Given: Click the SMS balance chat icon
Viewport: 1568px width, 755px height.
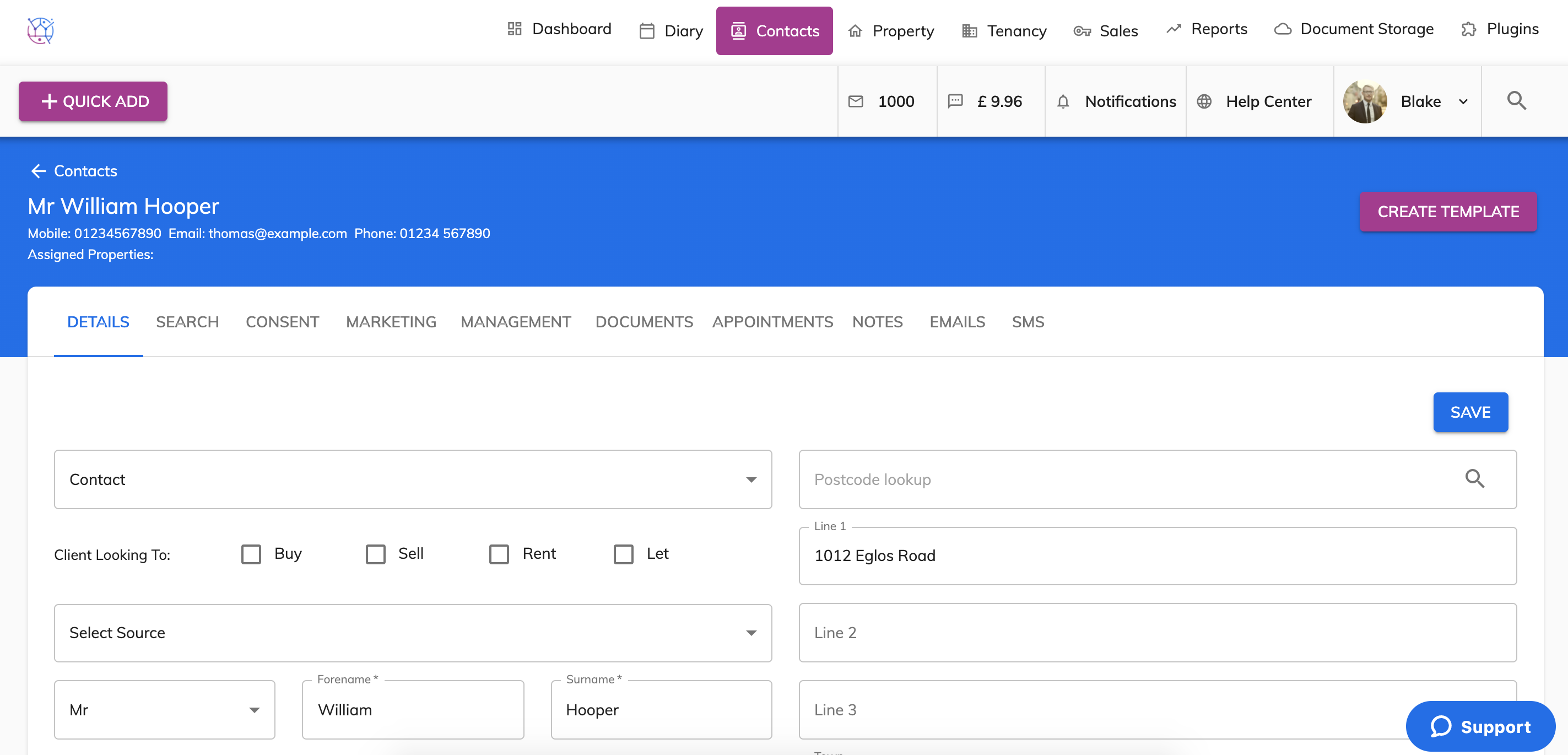Looking at the screenshot, I should [955, 101].
